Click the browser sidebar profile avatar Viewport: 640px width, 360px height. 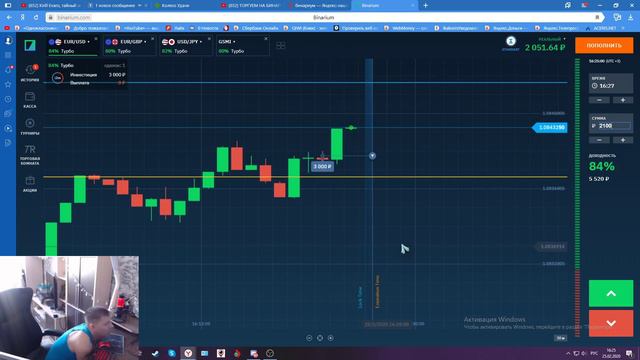8,41
